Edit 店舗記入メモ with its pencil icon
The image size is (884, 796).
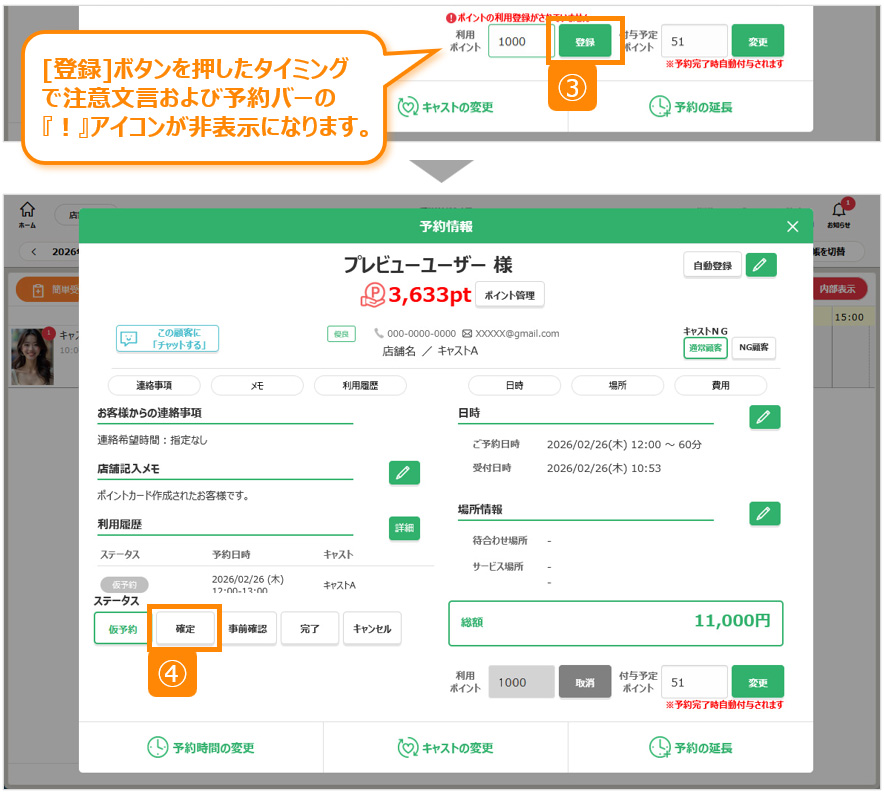(x=404, y=473)
